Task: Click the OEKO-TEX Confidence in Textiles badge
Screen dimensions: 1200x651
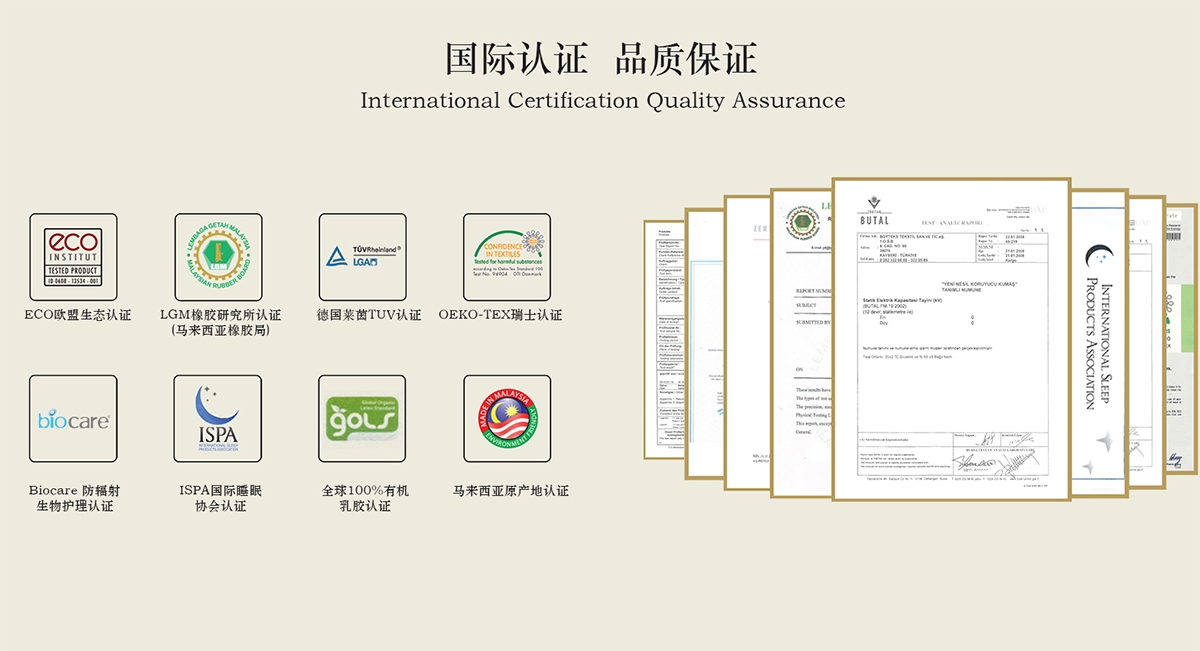Action: (x=507, y=257)
